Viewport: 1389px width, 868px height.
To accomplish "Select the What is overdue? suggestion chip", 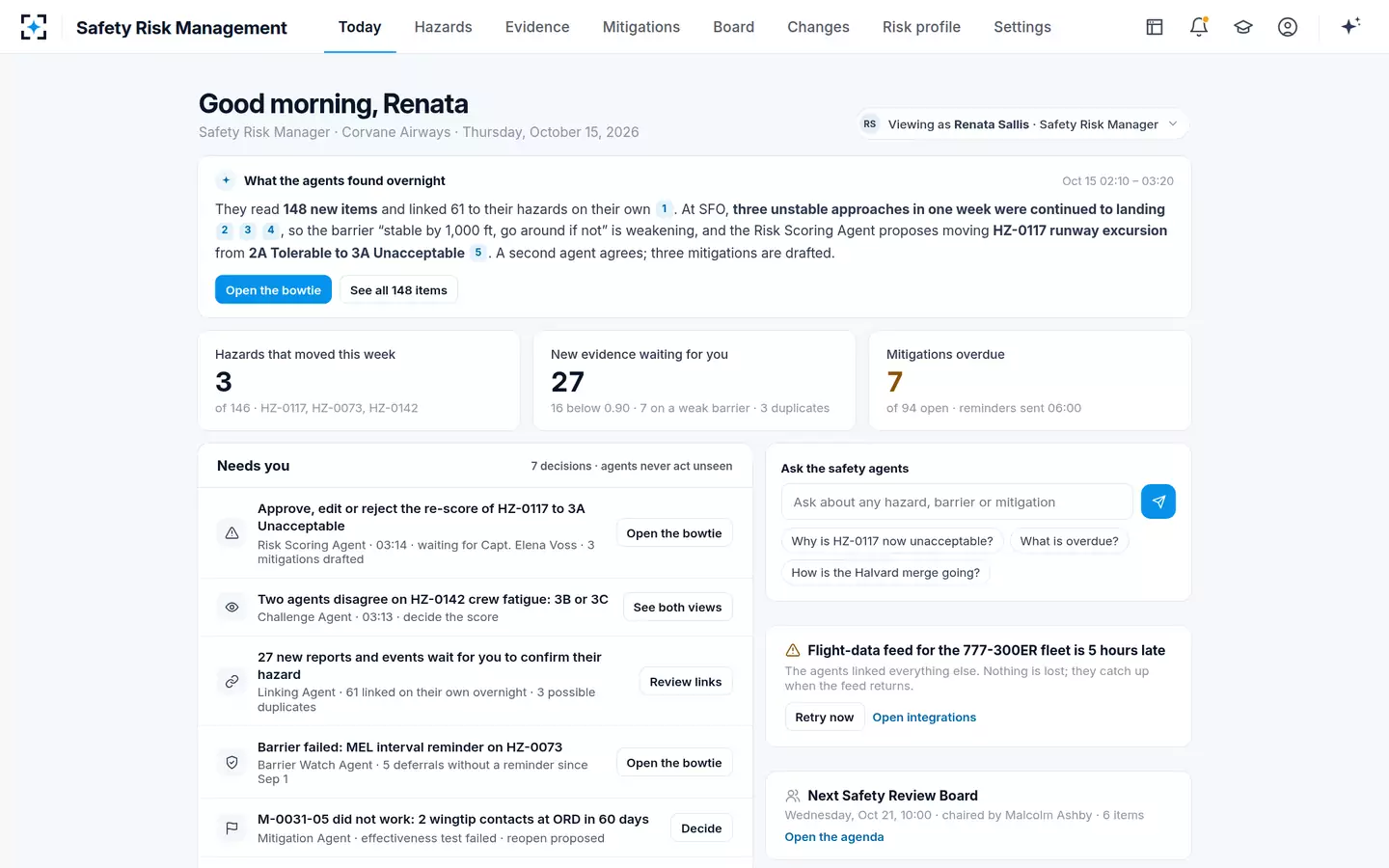I will 1069,541.
